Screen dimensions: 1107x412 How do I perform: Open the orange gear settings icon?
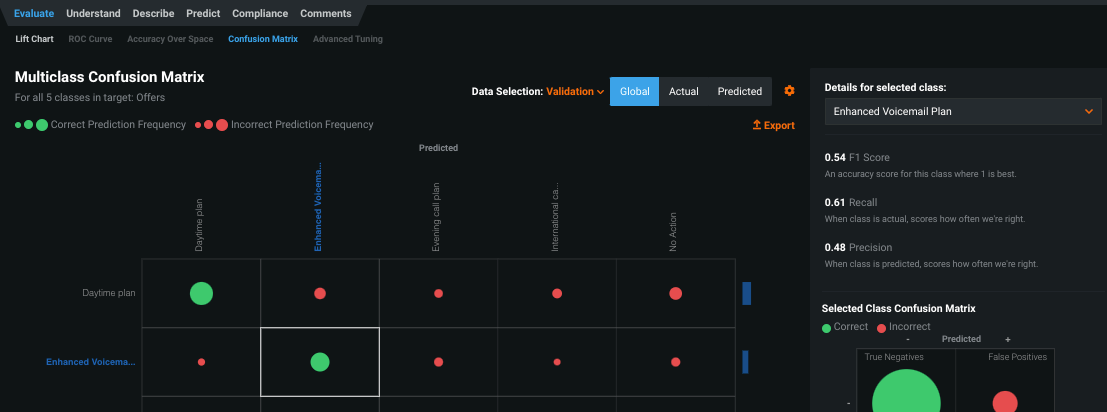point(789,91)
